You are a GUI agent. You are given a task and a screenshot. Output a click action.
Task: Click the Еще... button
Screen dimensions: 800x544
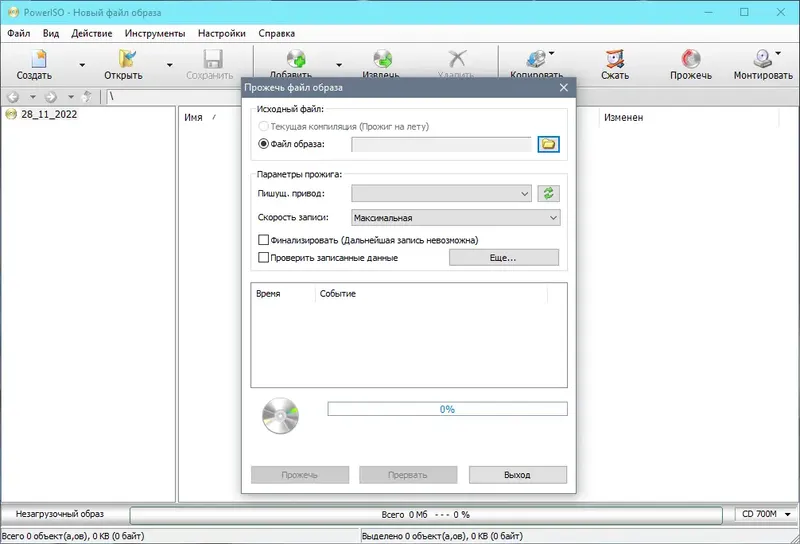[x=504, y=258]
